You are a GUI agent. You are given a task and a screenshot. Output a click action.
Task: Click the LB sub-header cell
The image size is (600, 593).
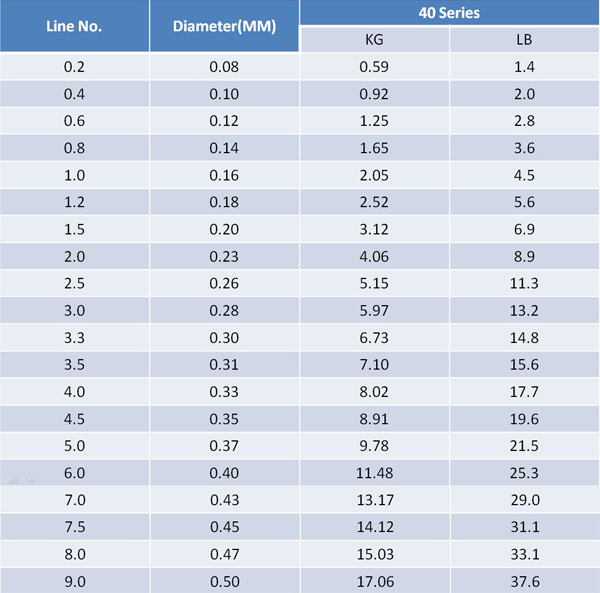coord(524,40)
